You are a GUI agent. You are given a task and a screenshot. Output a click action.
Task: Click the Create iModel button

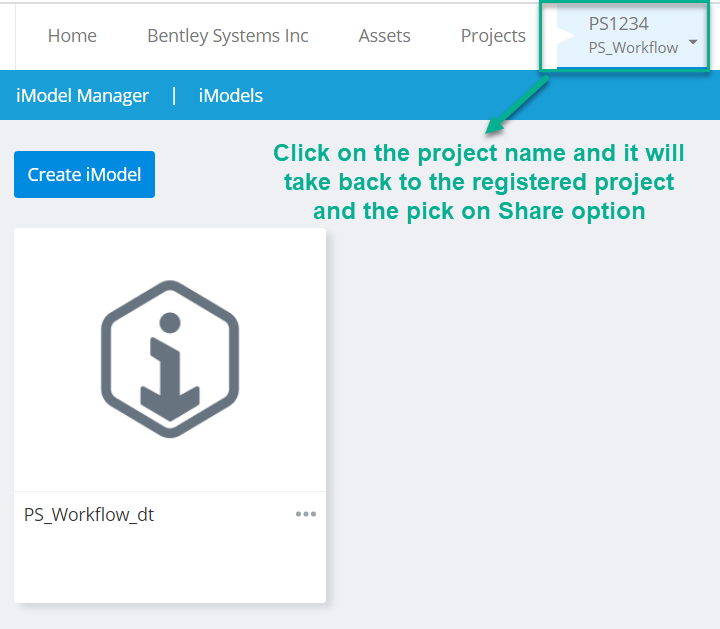coord(84,174)
